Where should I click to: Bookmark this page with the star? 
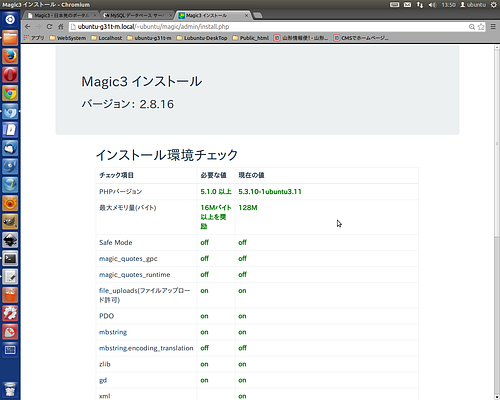click(481, 27)
